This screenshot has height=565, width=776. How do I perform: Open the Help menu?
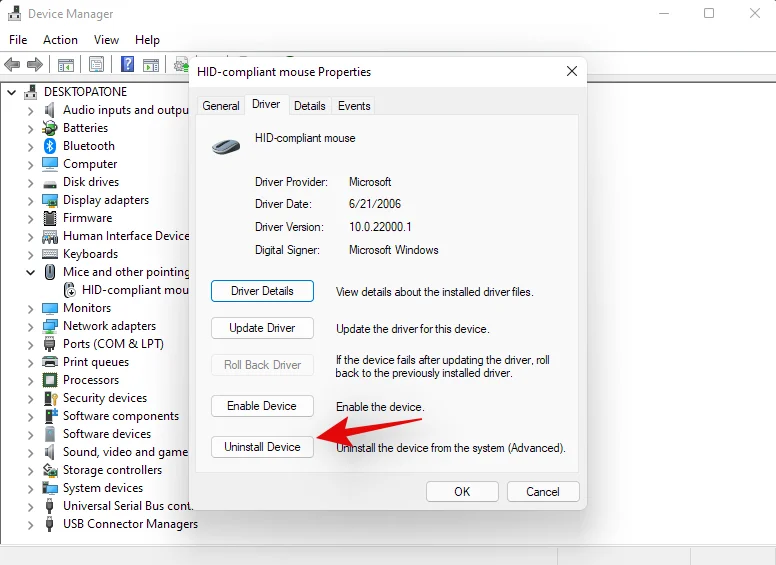[x=147, y=40]
